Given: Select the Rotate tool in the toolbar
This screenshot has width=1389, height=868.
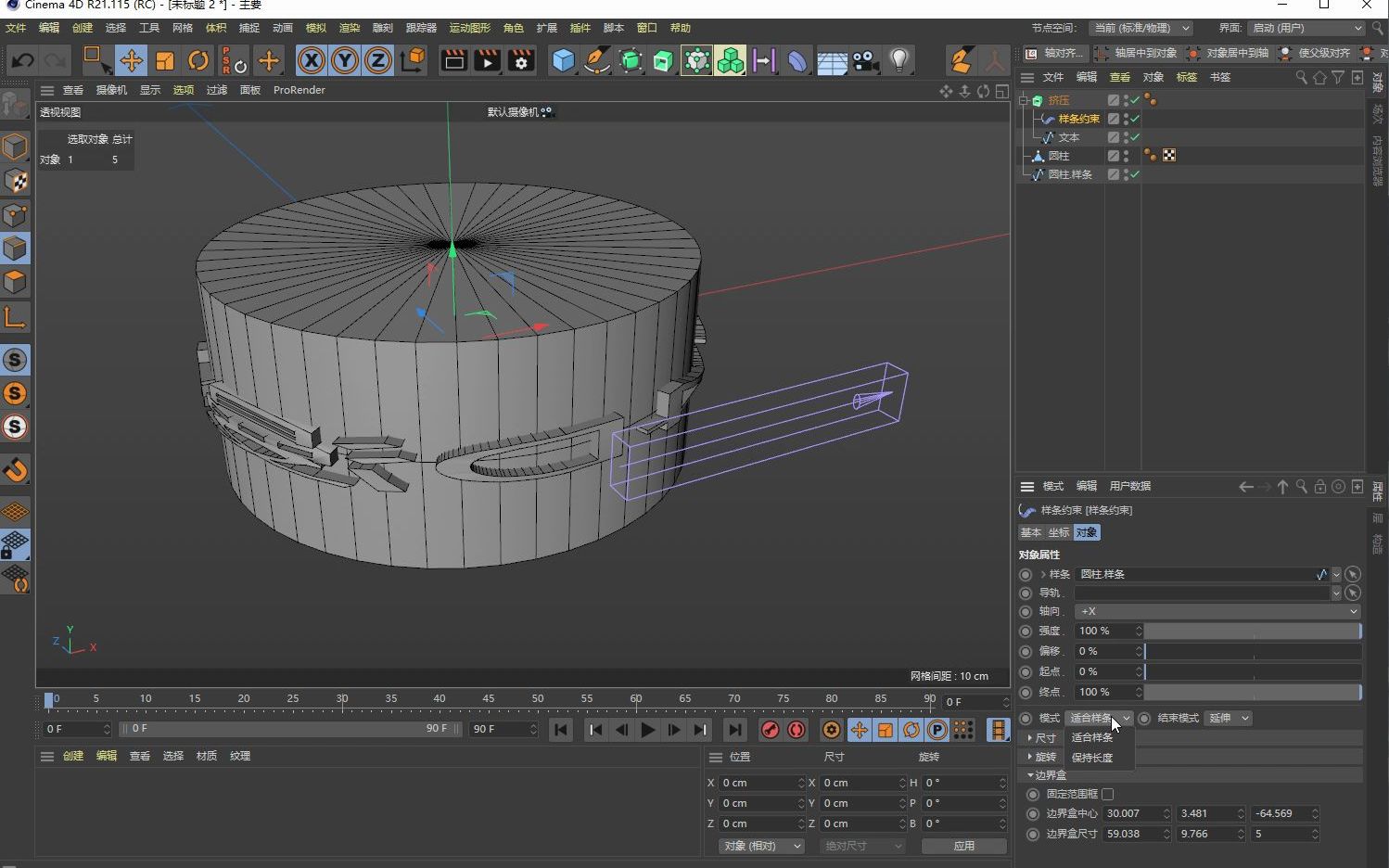Looking at the screenshot, I should 198,60.
